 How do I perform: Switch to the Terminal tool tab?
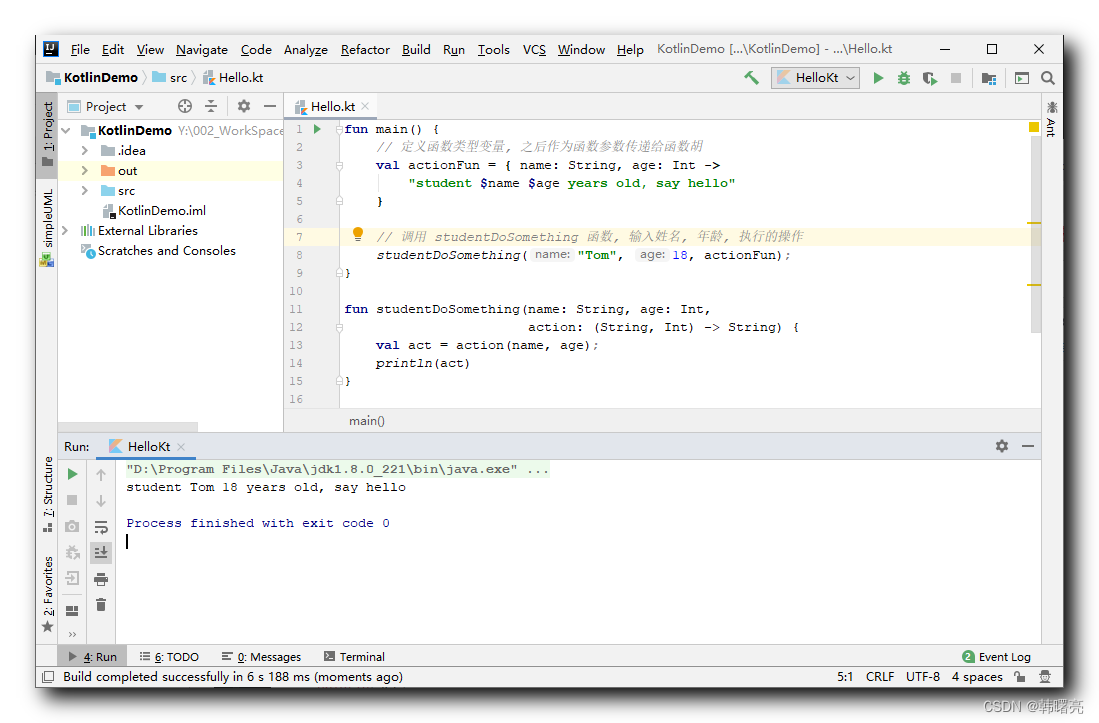355,656
